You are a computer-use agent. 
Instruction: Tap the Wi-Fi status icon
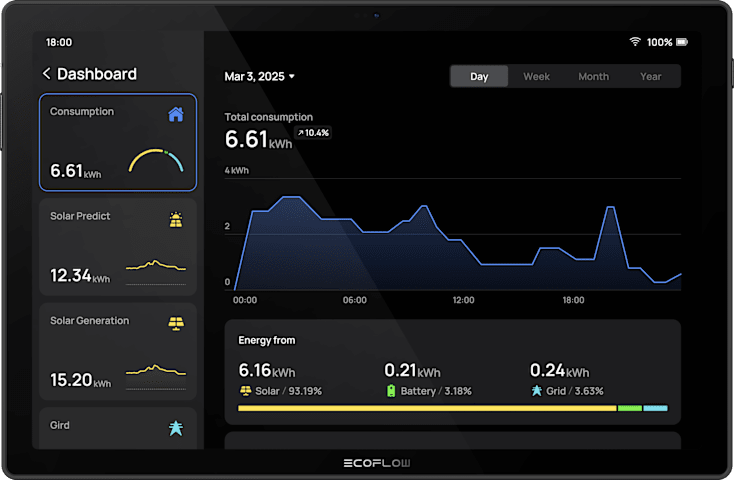pos(634,42)
